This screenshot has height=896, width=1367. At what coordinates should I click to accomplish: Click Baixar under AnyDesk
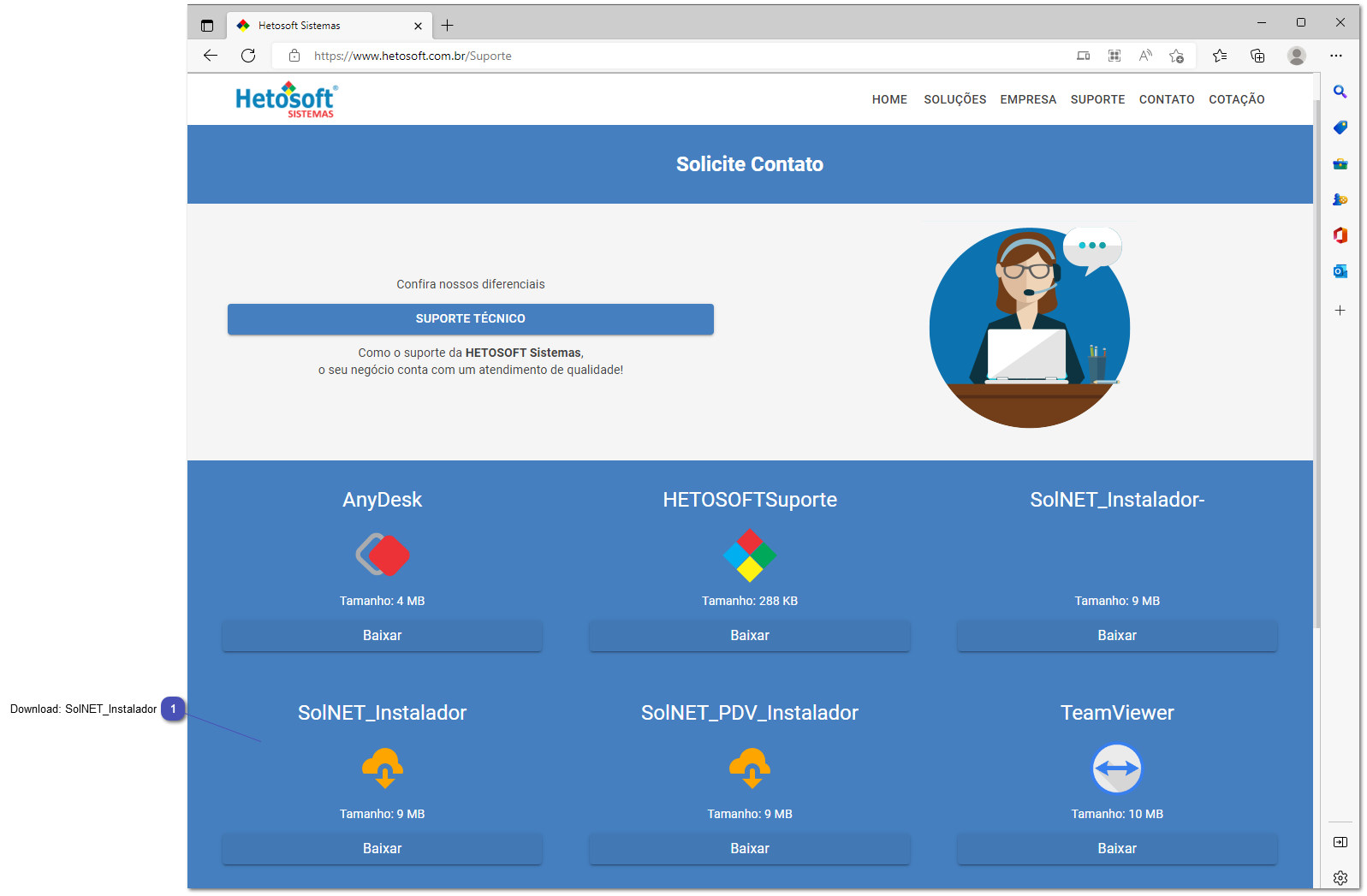(x=383, y=635)
